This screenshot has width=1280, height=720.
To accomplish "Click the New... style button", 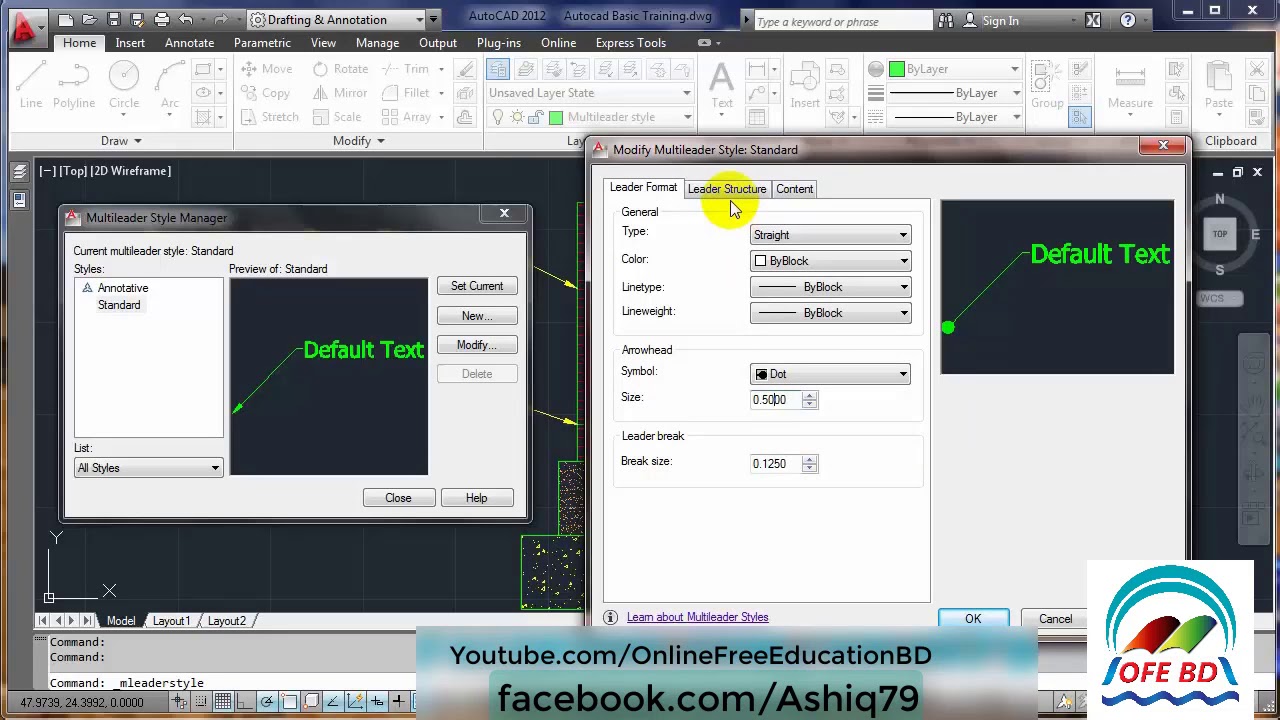I will tap(477, 316).
